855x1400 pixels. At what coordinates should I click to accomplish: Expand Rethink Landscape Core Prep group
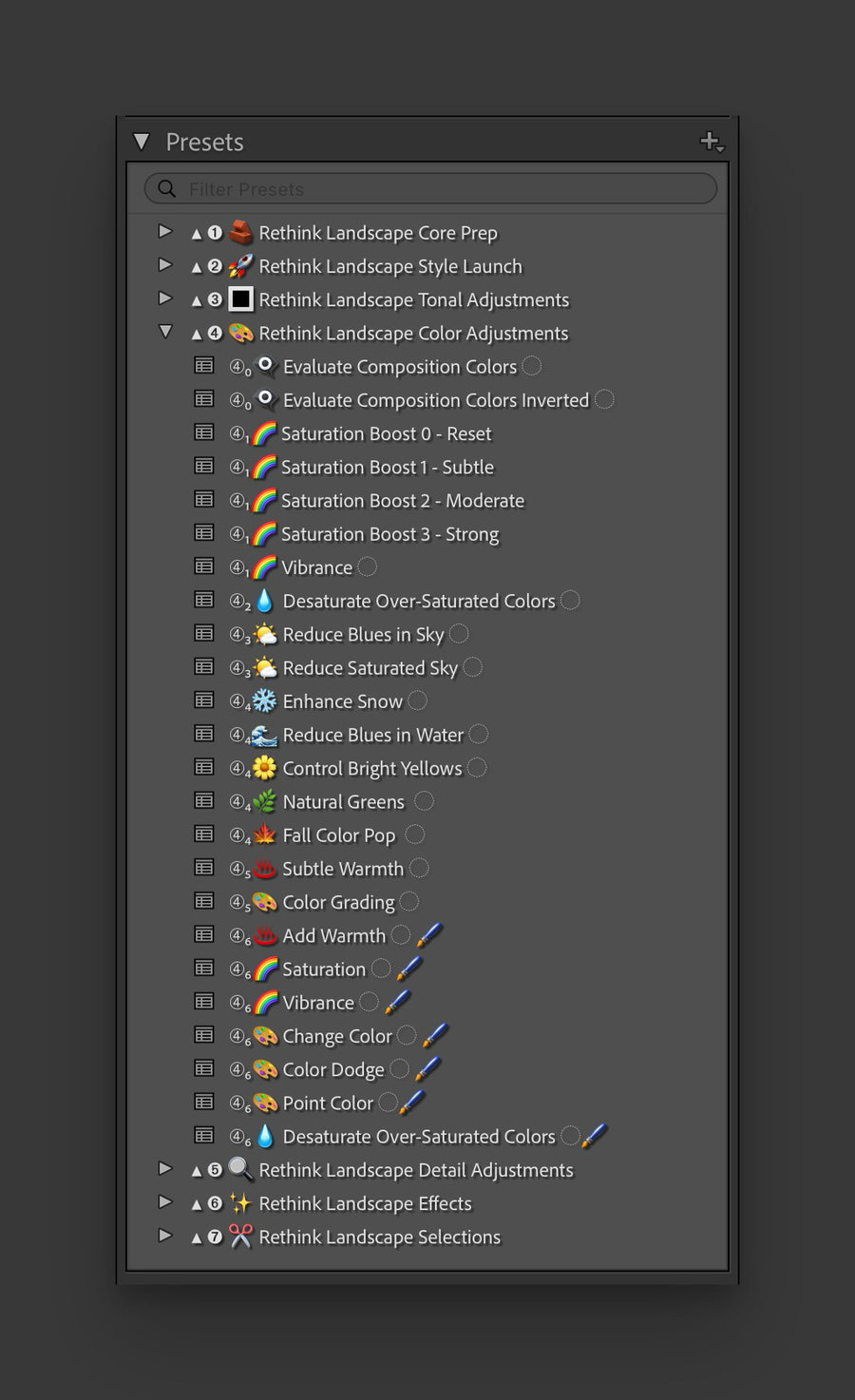click(165, 231)
